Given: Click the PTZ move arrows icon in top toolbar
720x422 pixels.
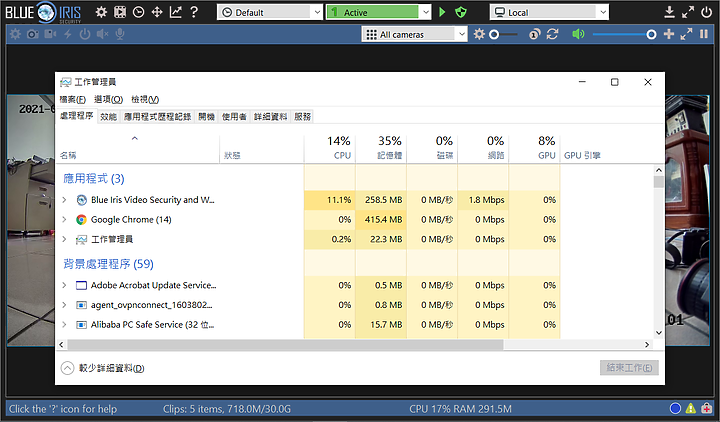Looking at the screenshot, I should (x=157, y=12).
